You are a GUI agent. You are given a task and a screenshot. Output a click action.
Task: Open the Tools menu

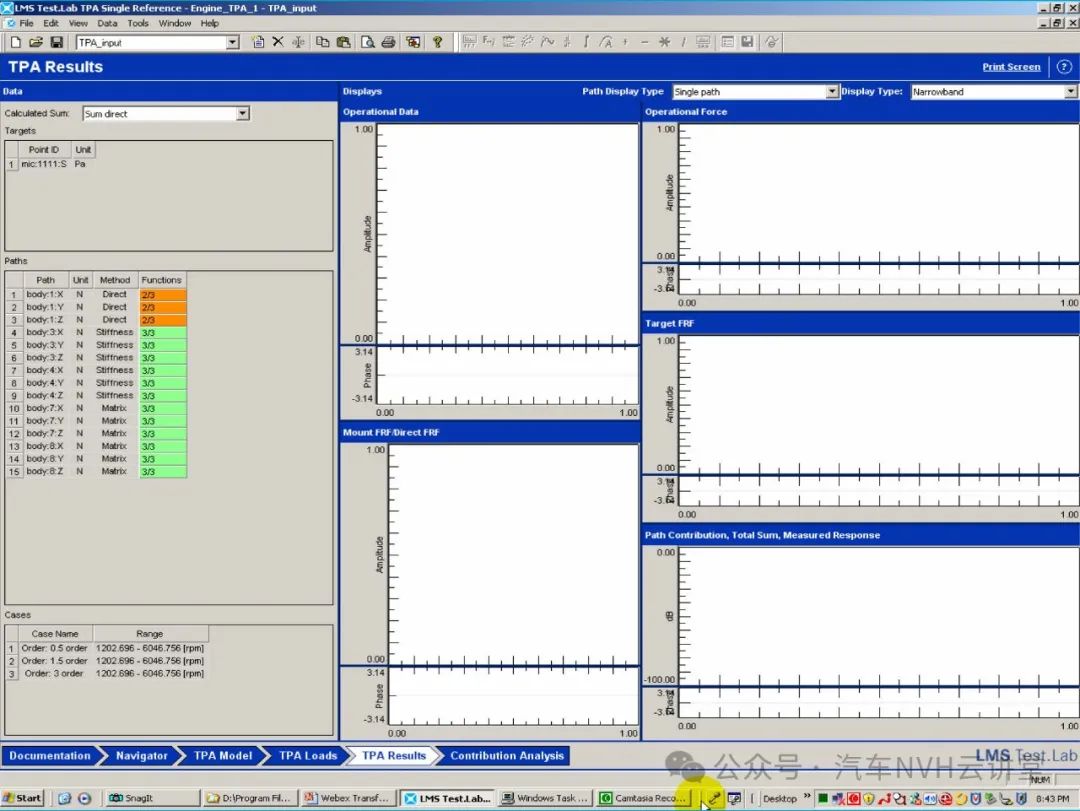coord(138,23)
